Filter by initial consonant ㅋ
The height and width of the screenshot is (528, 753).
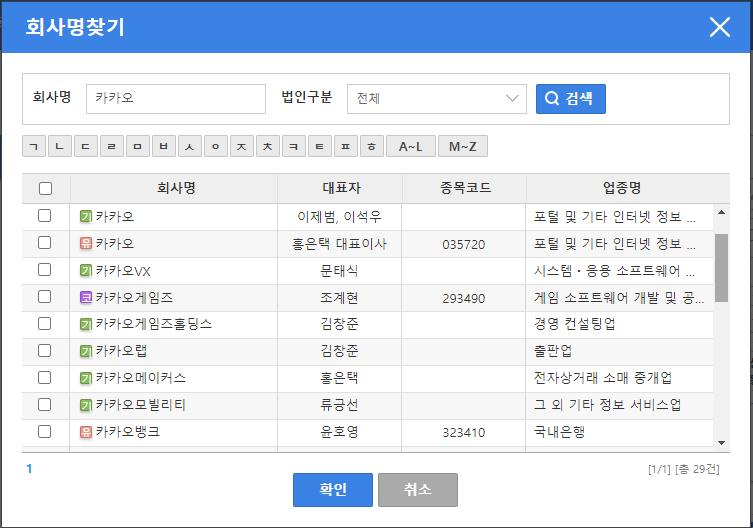pos(293,146)
